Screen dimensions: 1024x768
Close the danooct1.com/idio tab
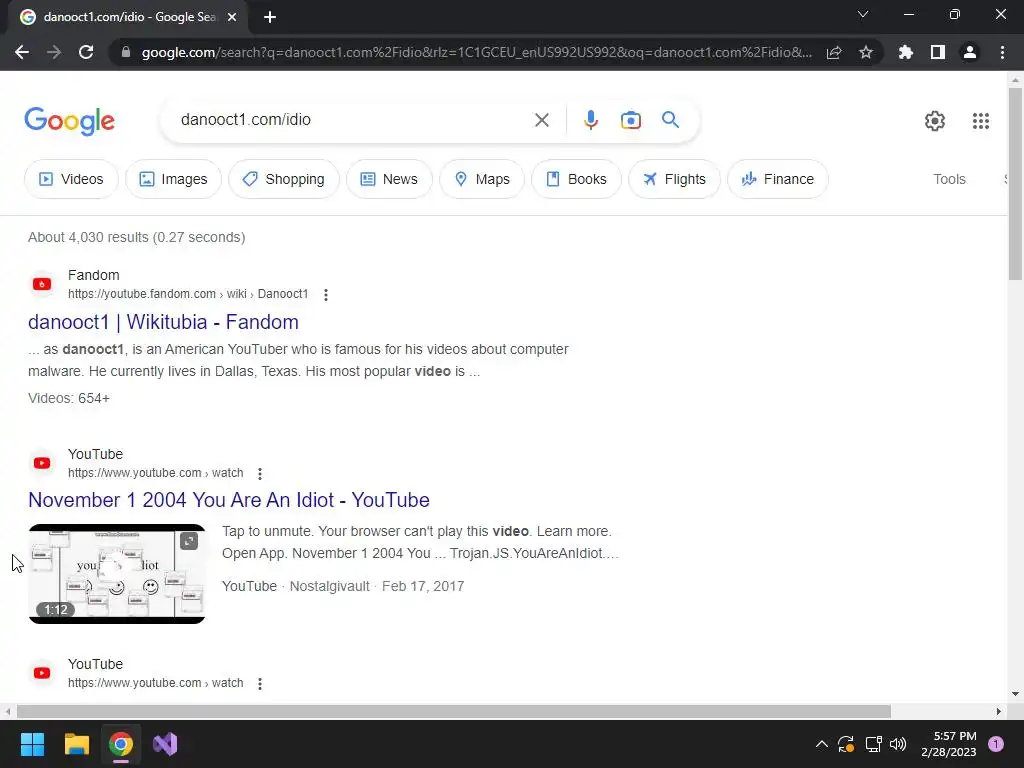[x=232, y=17]
